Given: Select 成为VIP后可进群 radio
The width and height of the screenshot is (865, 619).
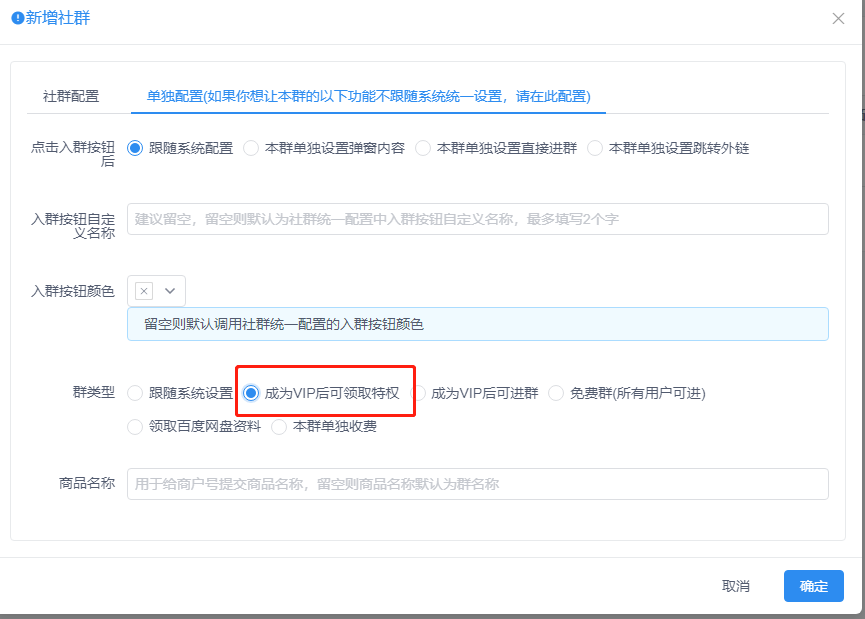Looking at the screenshot, I should (x=419, y=393).
